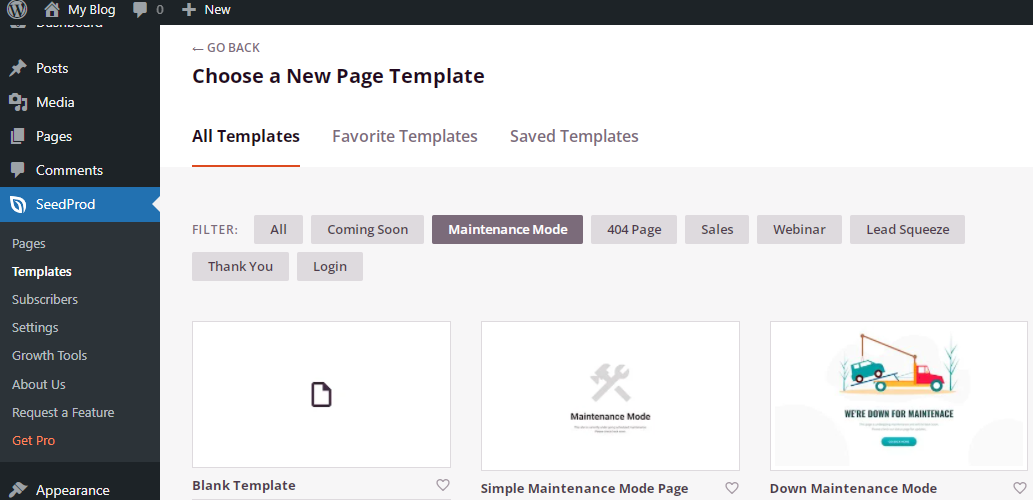Favorite Simple Maintenance Mode Page heart
Image resolution: width=1033 pixels, height=500 pixels.
pos(732,488)
